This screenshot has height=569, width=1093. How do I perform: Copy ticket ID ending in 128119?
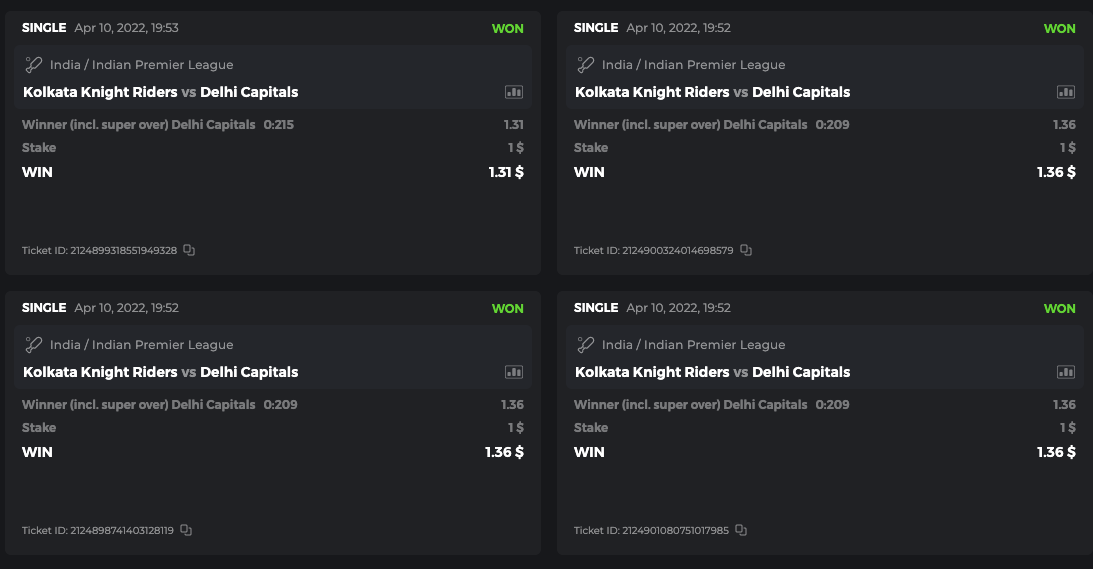coord(186,530)
